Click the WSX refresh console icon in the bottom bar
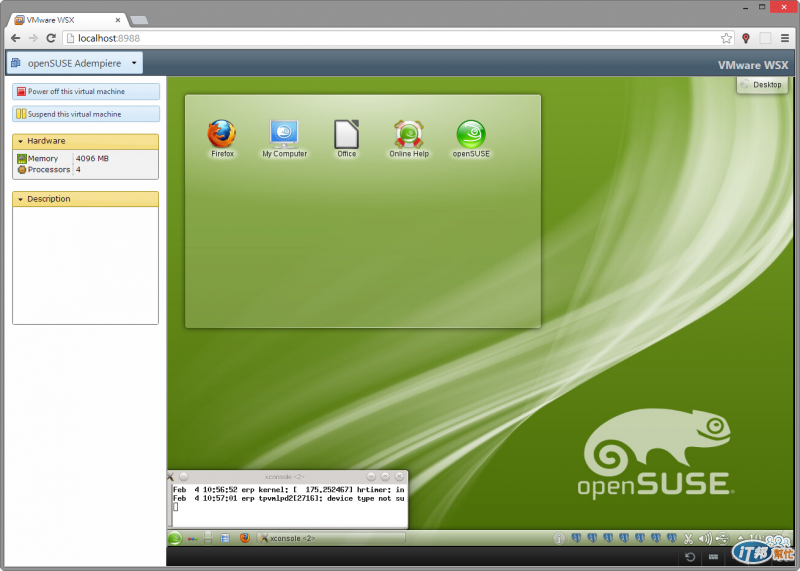Screen dimensions: 800x571 pos(690,557)
